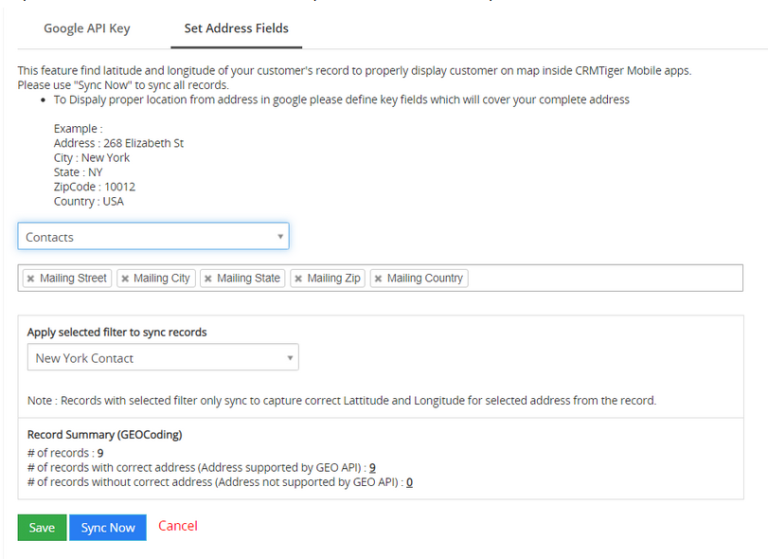Image resolution: width=768 pixels, height=559 pixels.
Task: Remove the Mailing City tag
Action: 125,279
